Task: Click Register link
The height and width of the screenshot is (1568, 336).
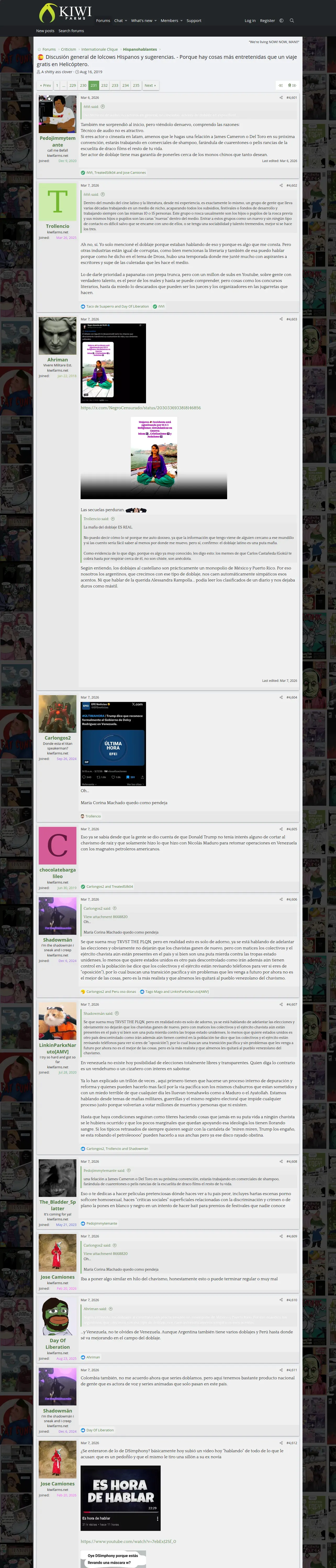Action: (267, 21)
